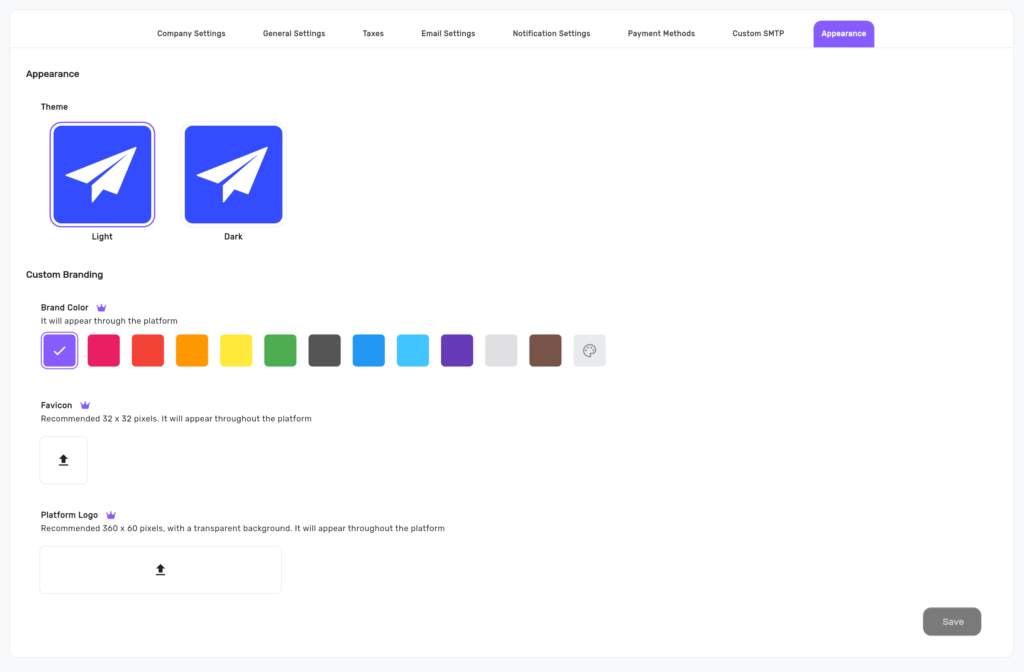Pick the pink brand color

click(x=104, y=351)
